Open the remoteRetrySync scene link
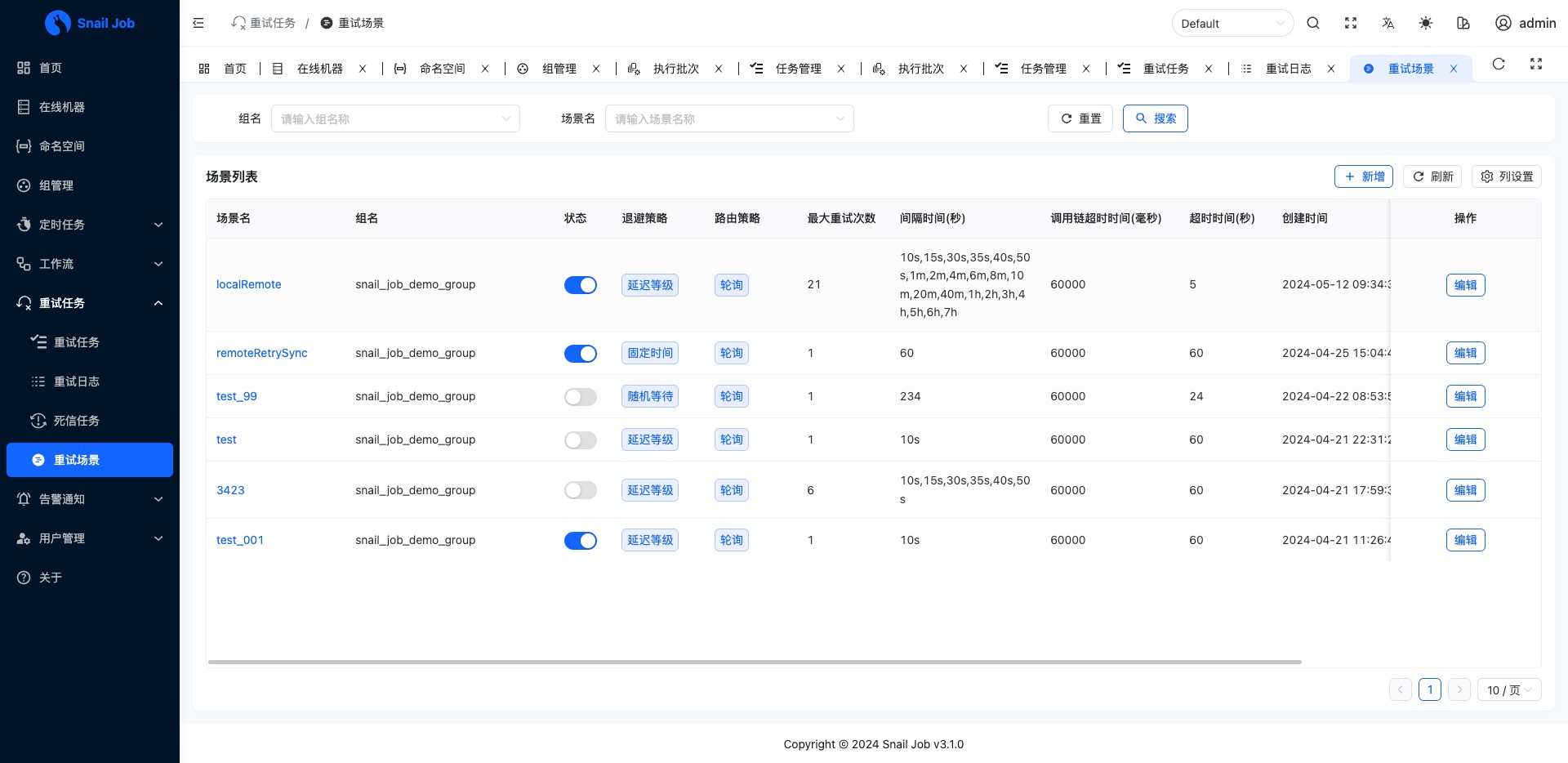This screenshot has height=763, width=1568. point(262,353)
